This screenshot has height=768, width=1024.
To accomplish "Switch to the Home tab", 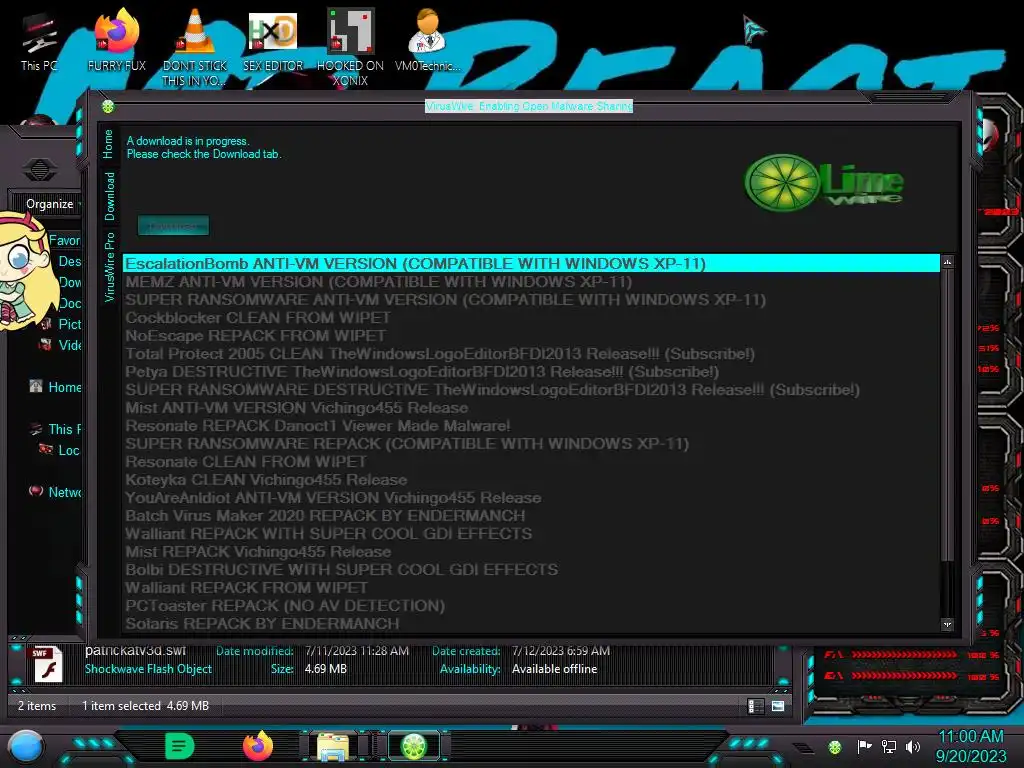I will tap(108, 144).
